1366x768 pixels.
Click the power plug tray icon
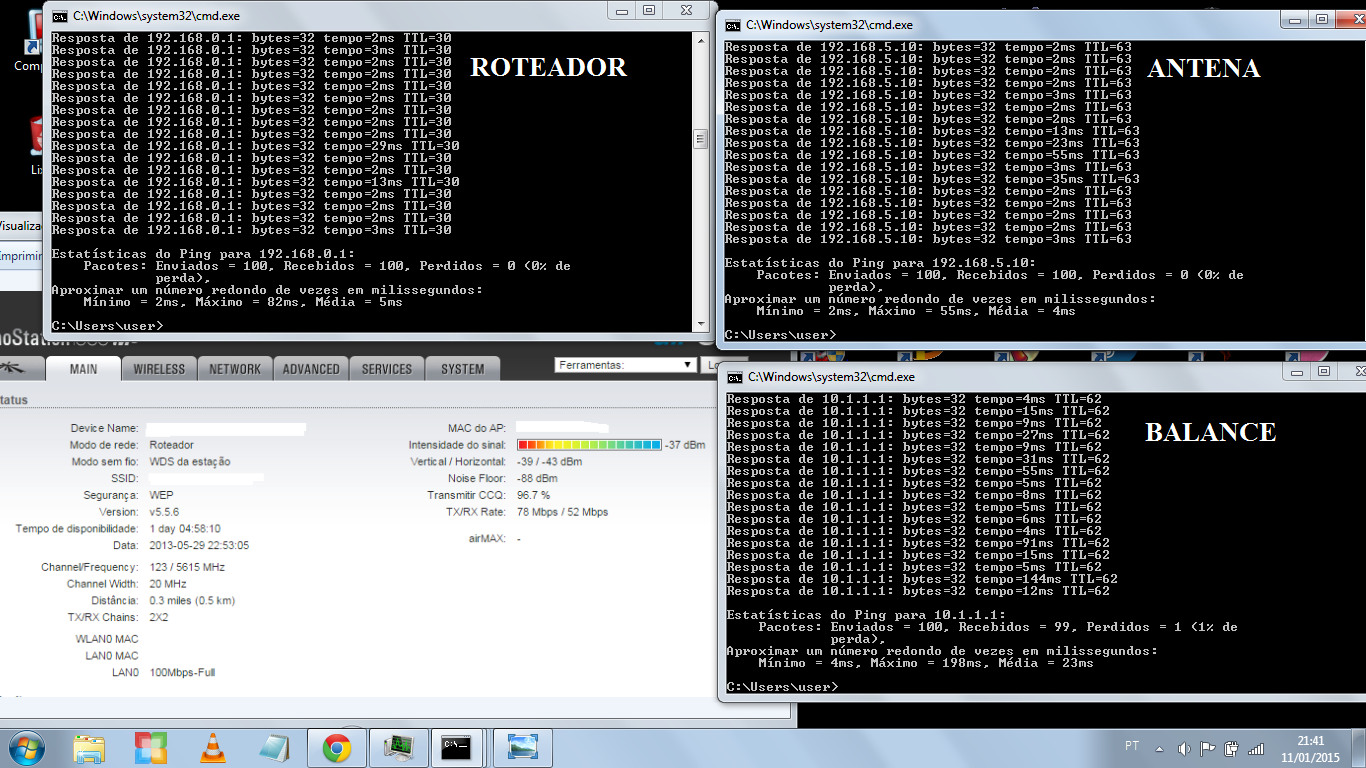[1232, 748]
